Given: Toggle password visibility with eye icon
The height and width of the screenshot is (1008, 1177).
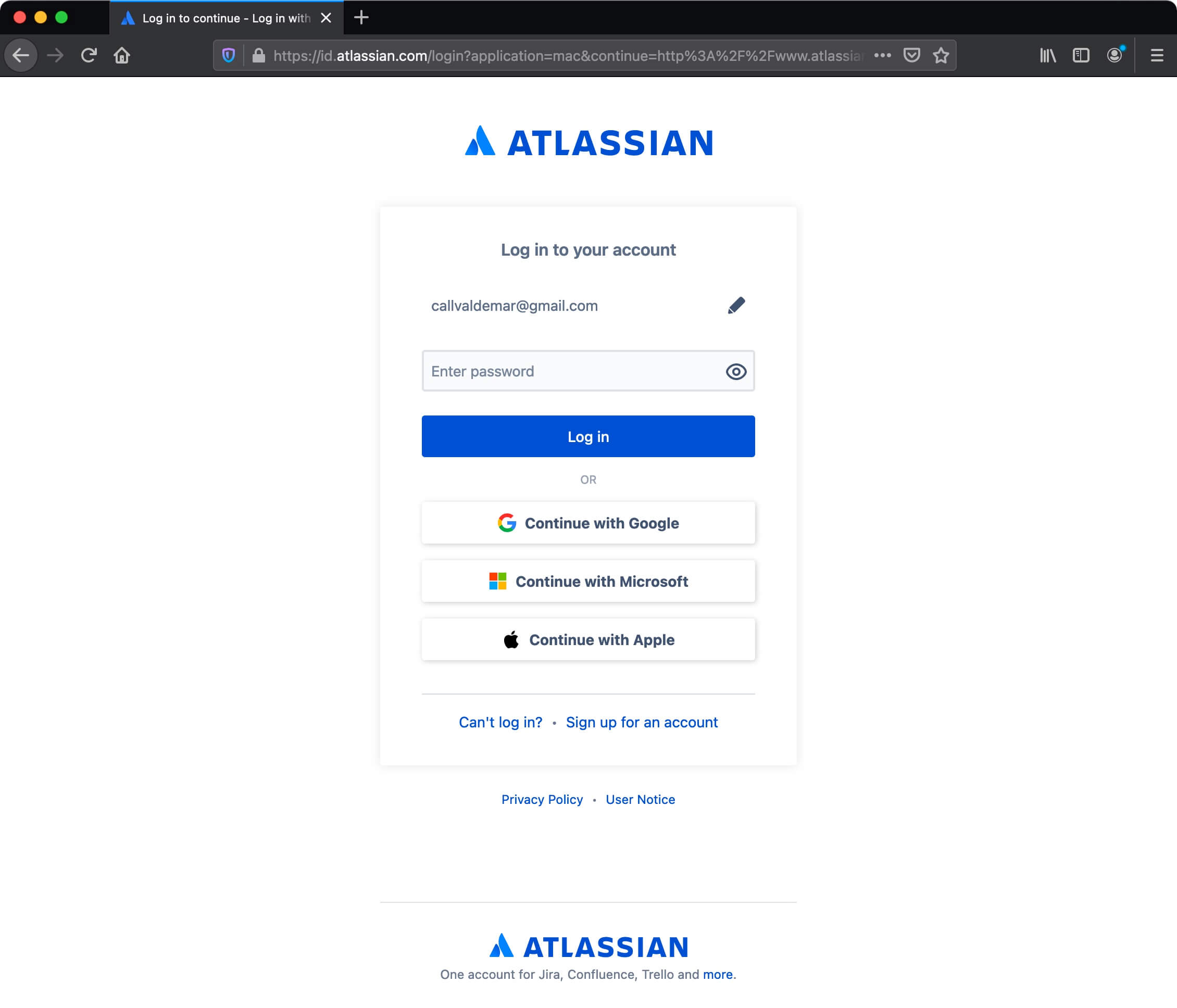Looking at the screenshot, I should click(737, 371).
